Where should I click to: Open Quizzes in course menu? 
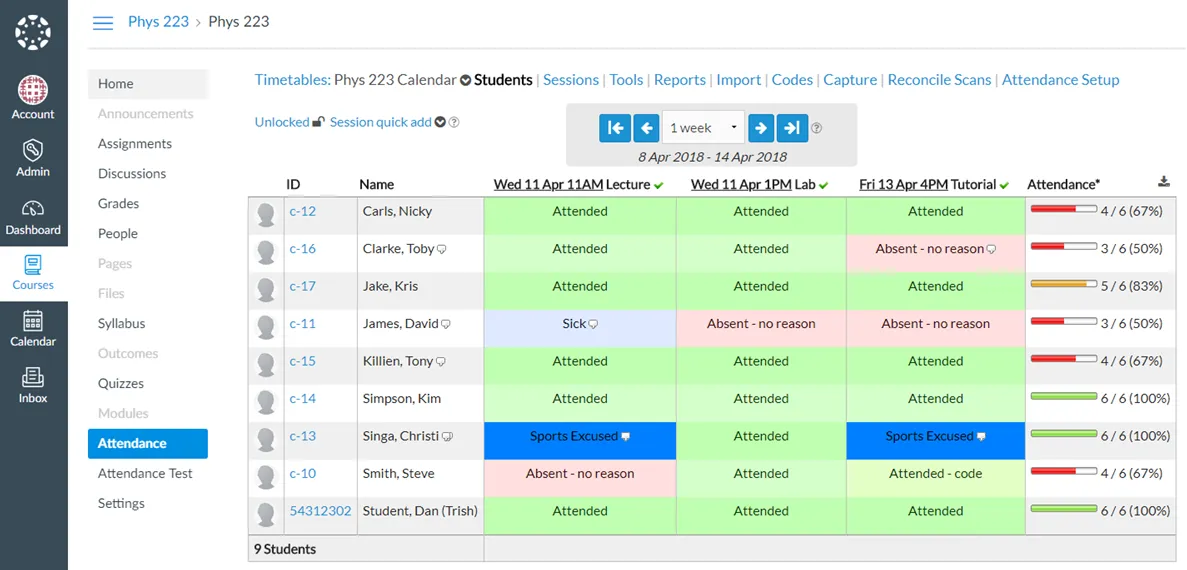point(120,384)
